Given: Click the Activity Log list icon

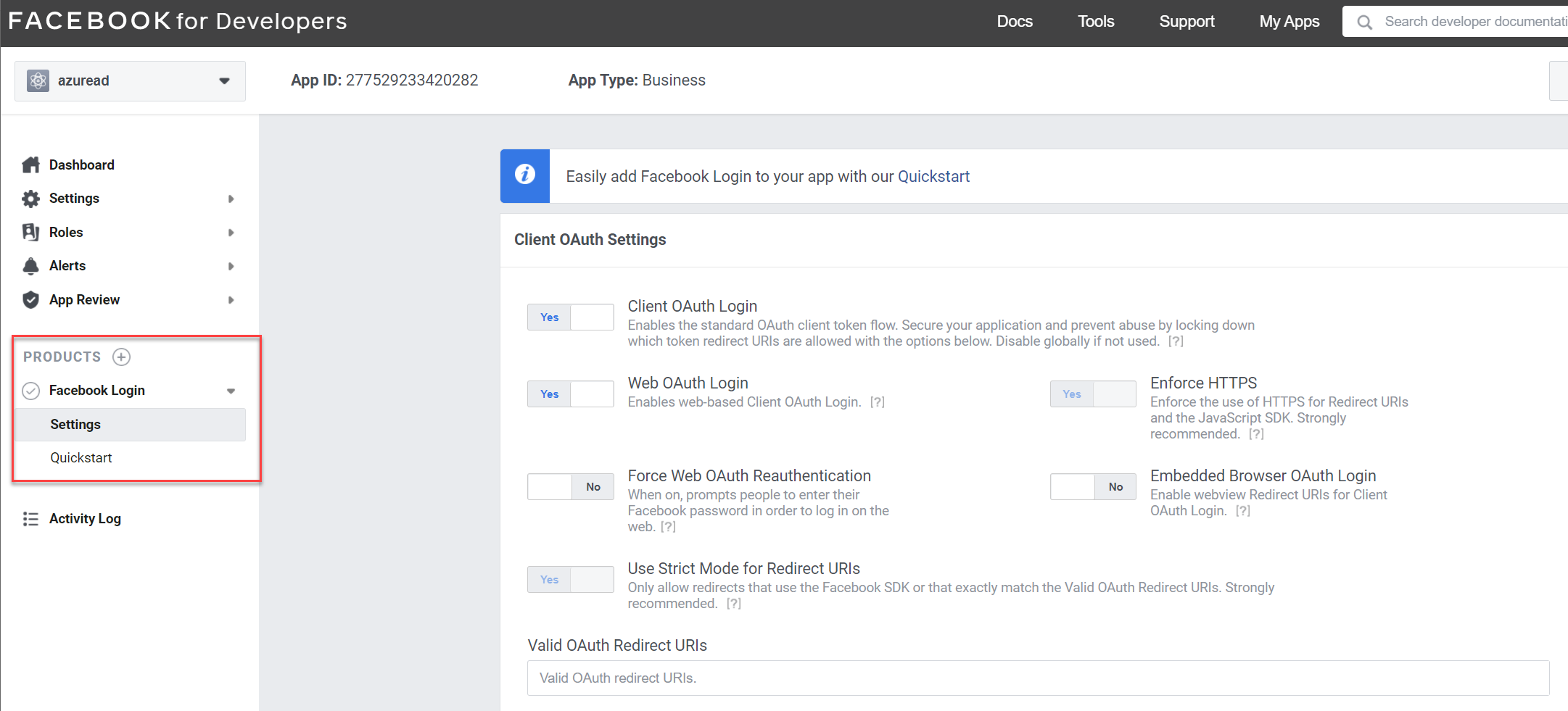Looking at the screenshot, I should [30, 519].
